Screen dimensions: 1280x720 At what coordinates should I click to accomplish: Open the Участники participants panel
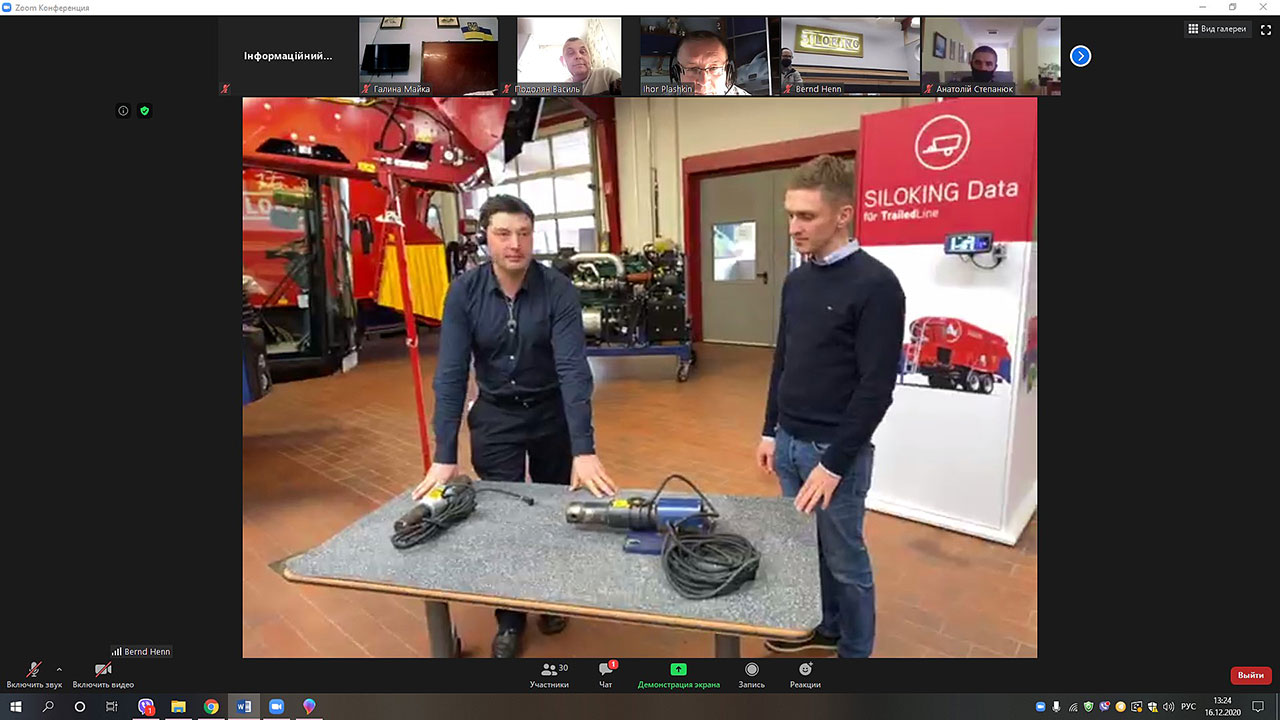click(549, 675)
